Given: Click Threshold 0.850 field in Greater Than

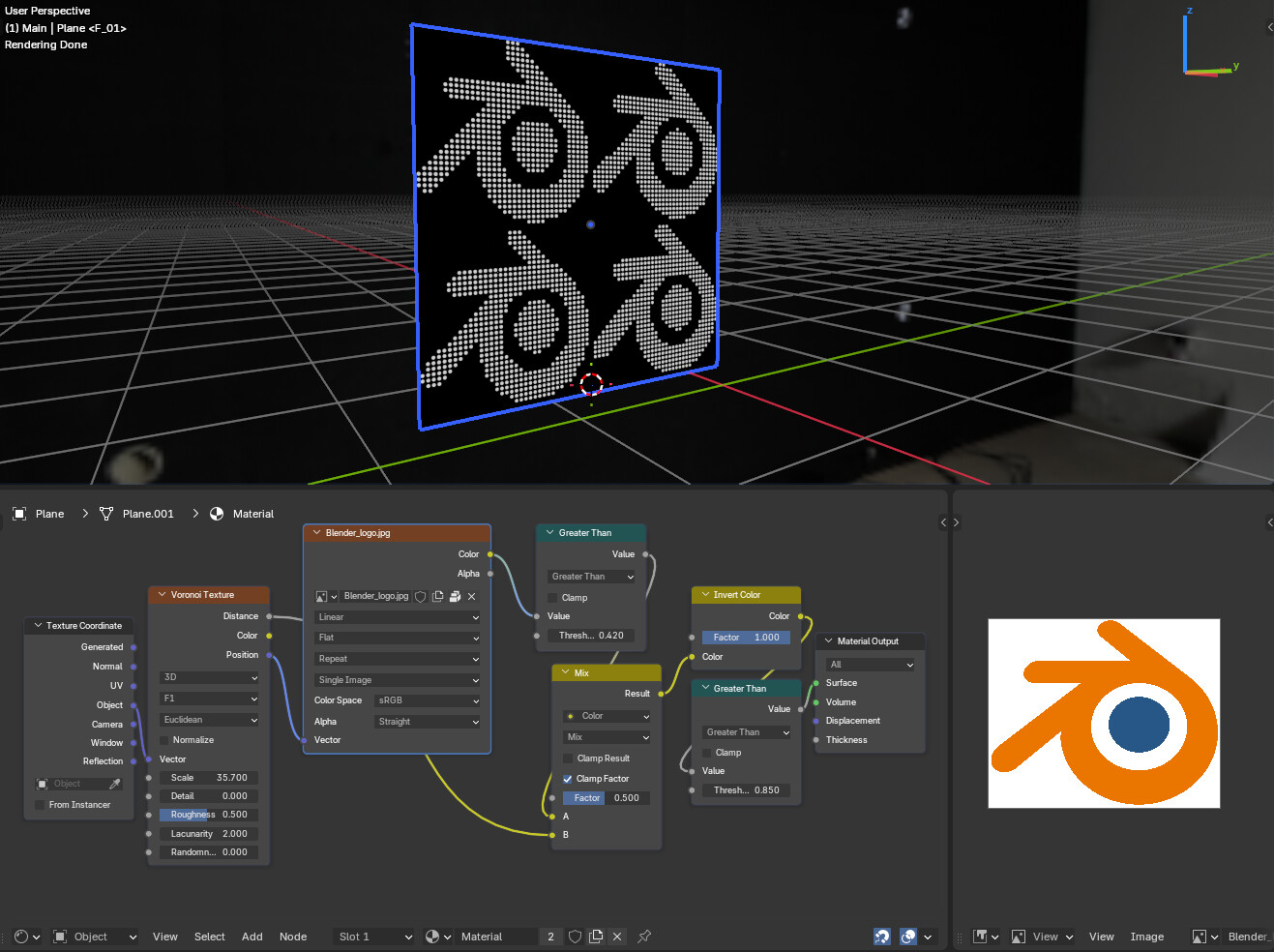Looking at the screenshot, I should (746, 790).
